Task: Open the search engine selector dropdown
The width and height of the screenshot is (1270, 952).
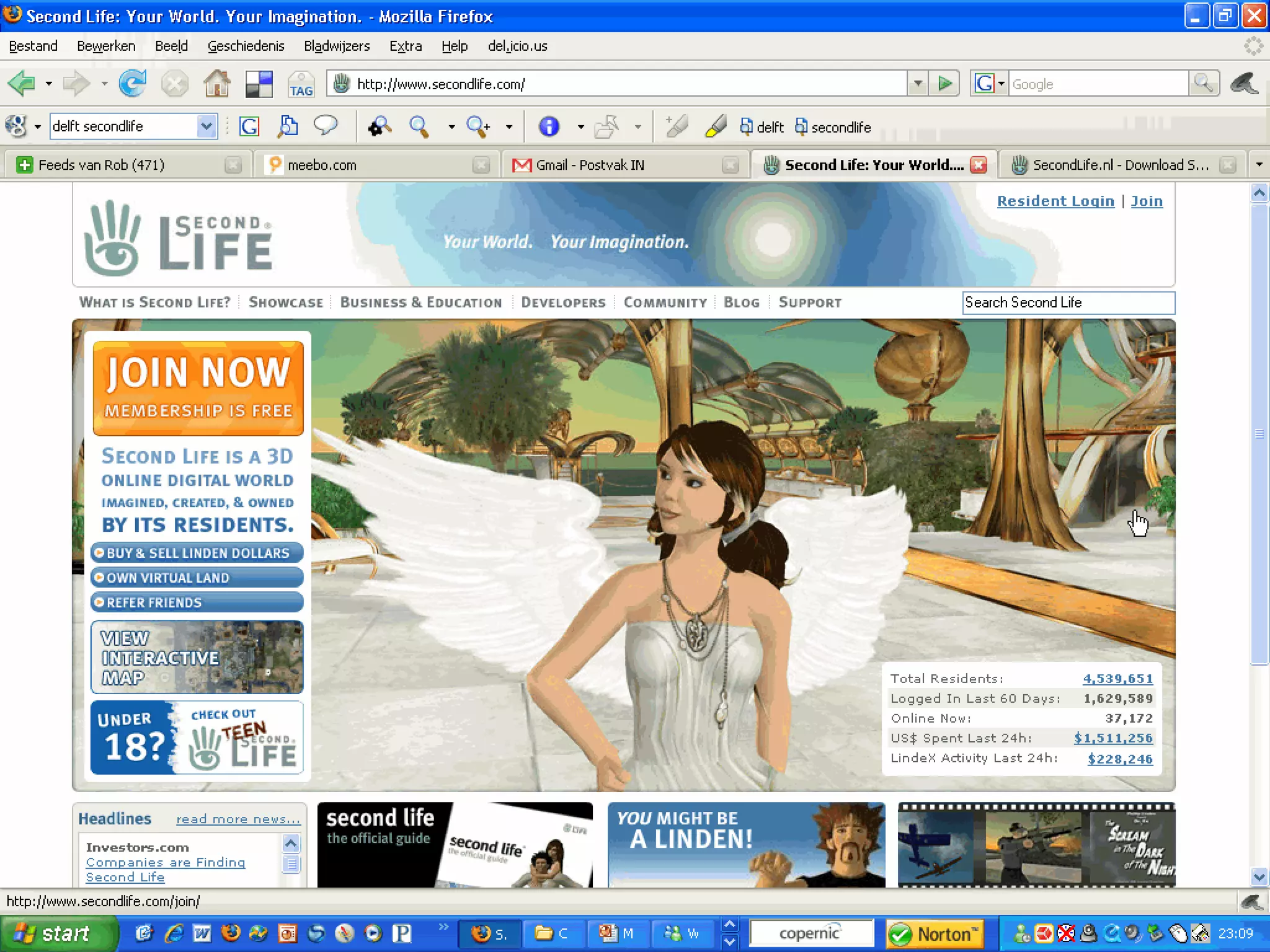Action: 1001,83
